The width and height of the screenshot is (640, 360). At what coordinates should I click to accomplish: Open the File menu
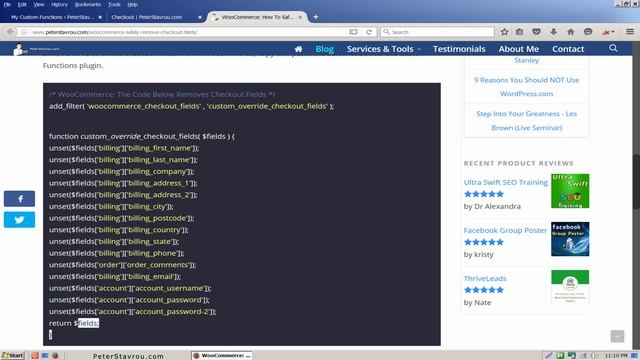coord(7,4)
